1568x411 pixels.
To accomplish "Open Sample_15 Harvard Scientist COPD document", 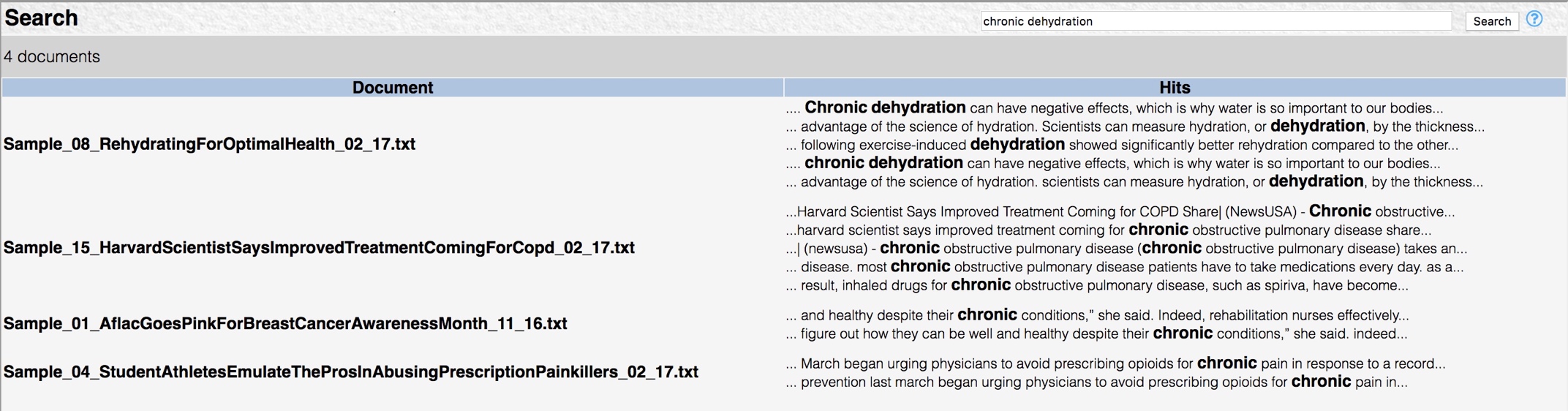I will pyautogui.click(x=319, y=248).
